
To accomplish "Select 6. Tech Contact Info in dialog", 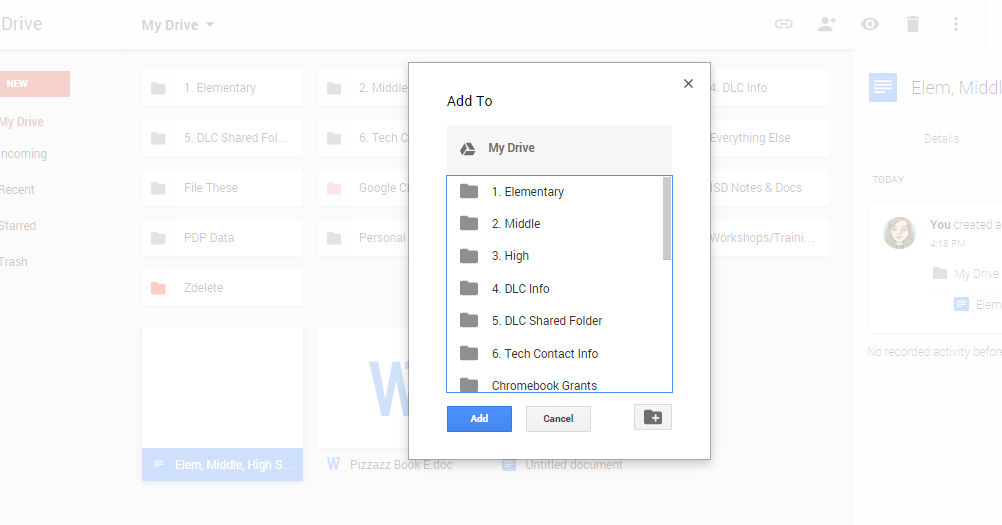I will tap(555, 353).
